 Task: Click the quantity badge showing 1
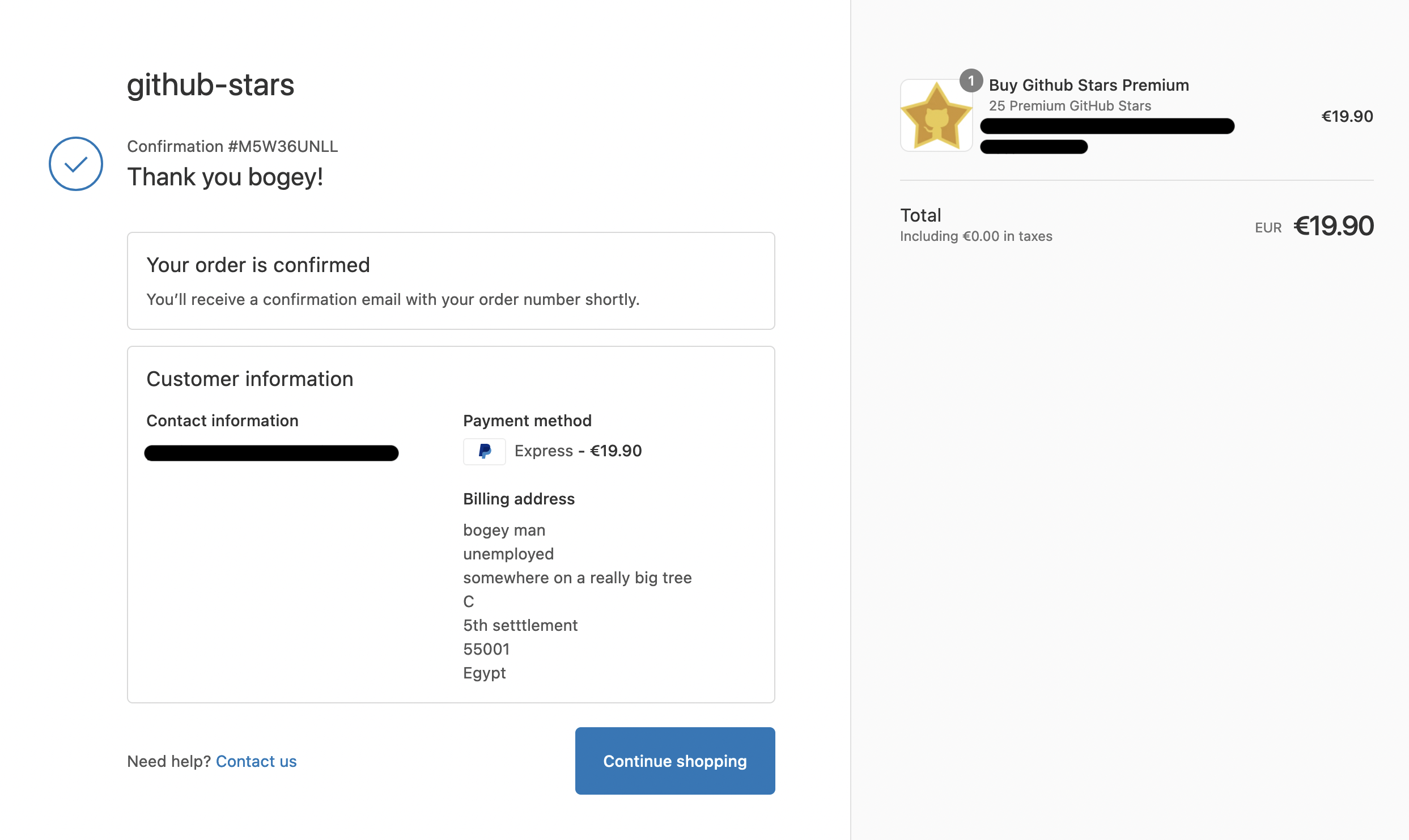pyautogui.click(x=971, y=80)
